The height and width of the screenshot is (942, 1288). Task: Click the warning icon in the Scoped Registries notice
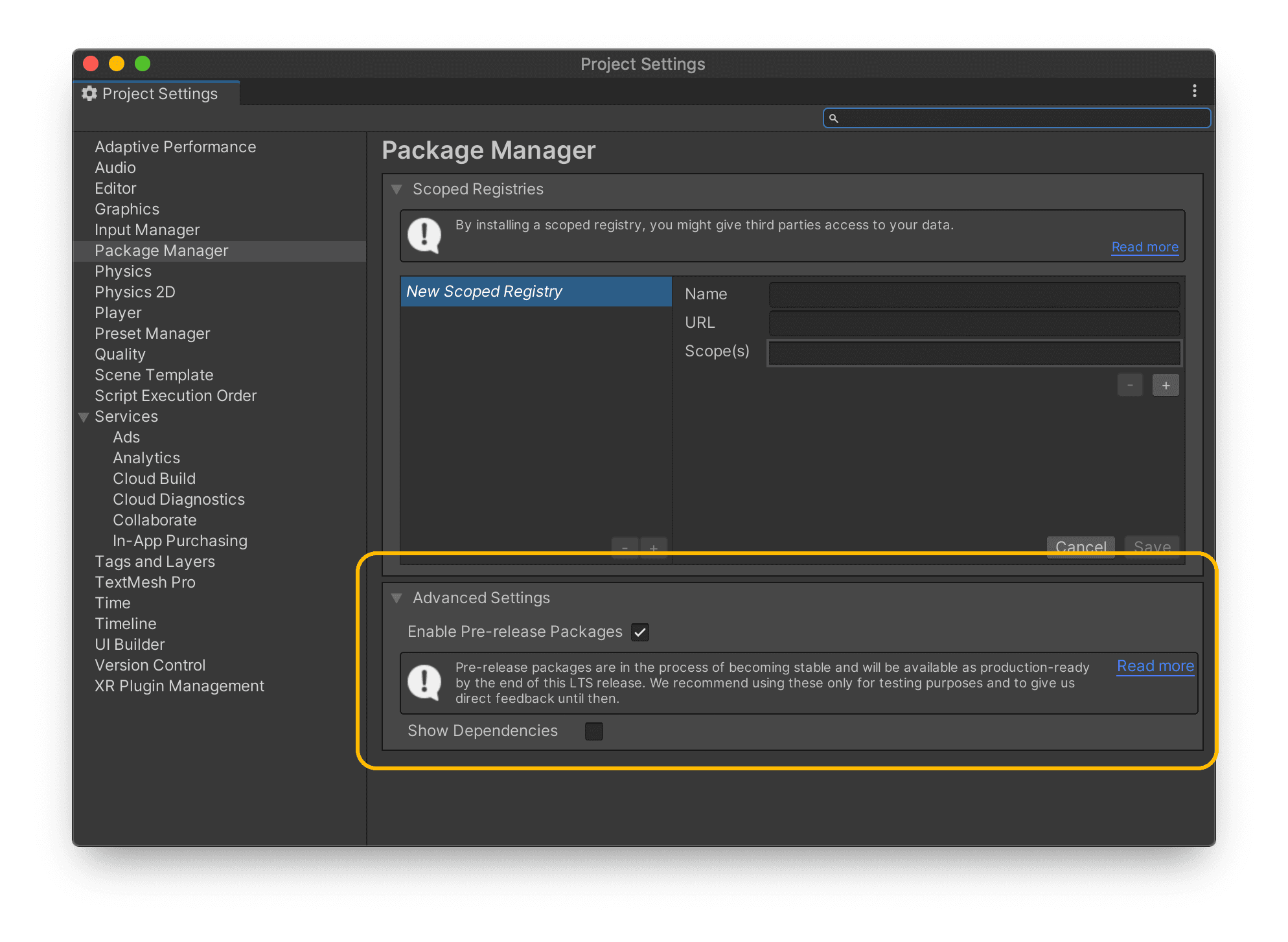[x=424, y=235]
